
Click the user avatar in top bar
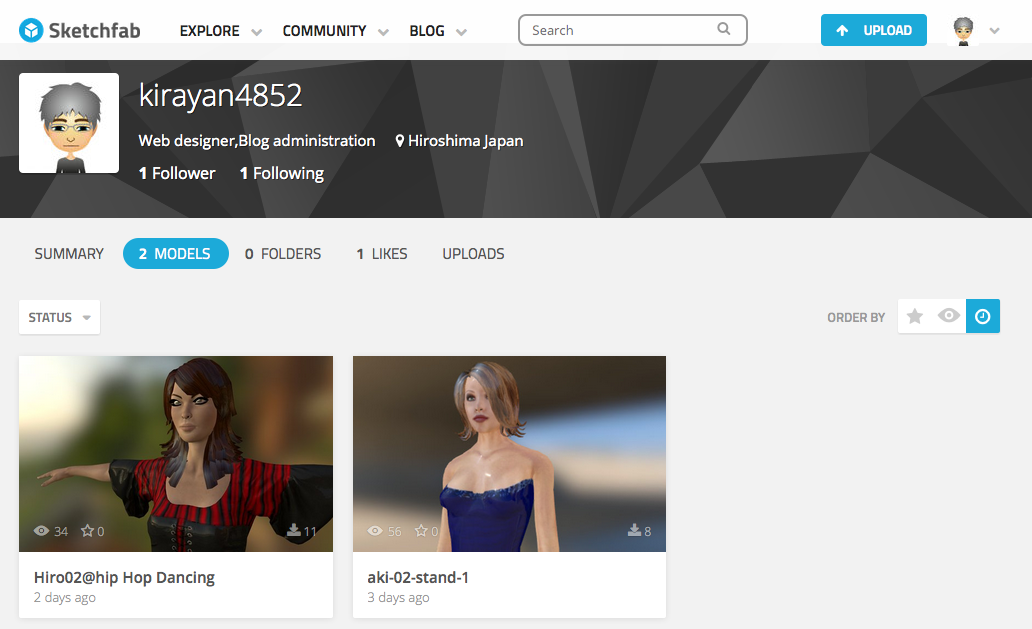963,30
